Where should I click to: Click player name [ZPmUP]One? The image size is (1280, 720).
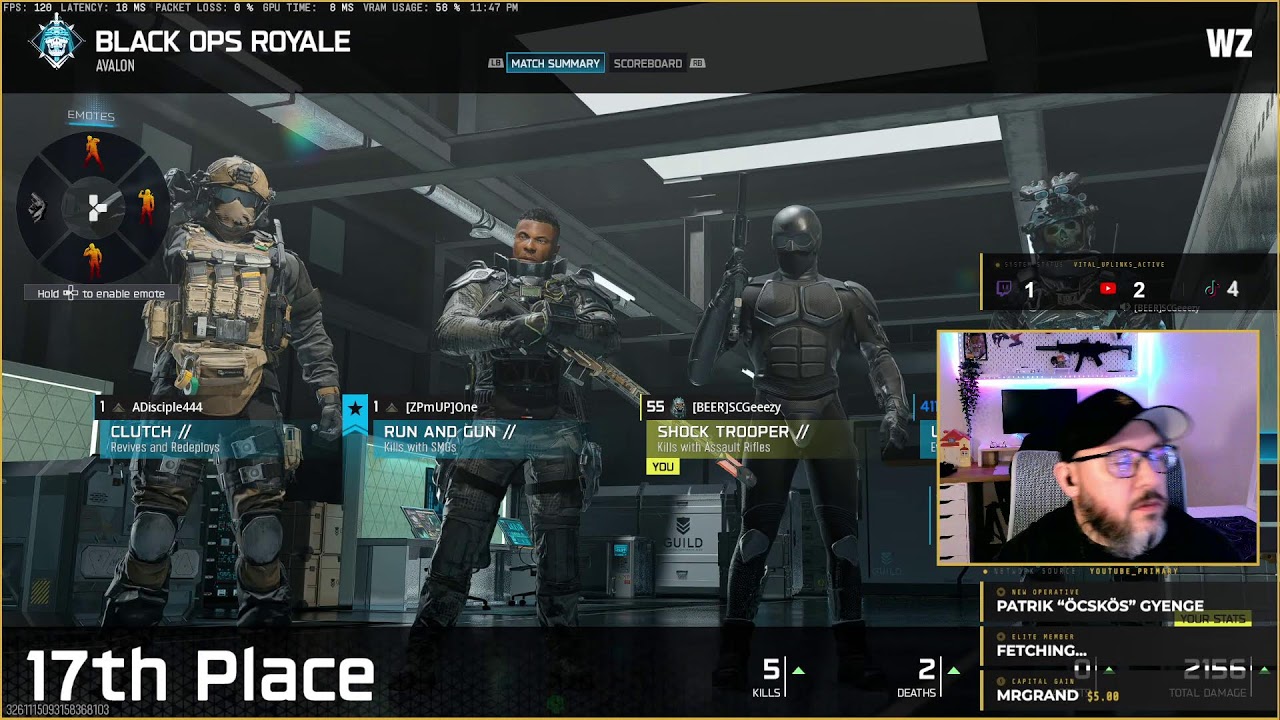tap(441, 408)
